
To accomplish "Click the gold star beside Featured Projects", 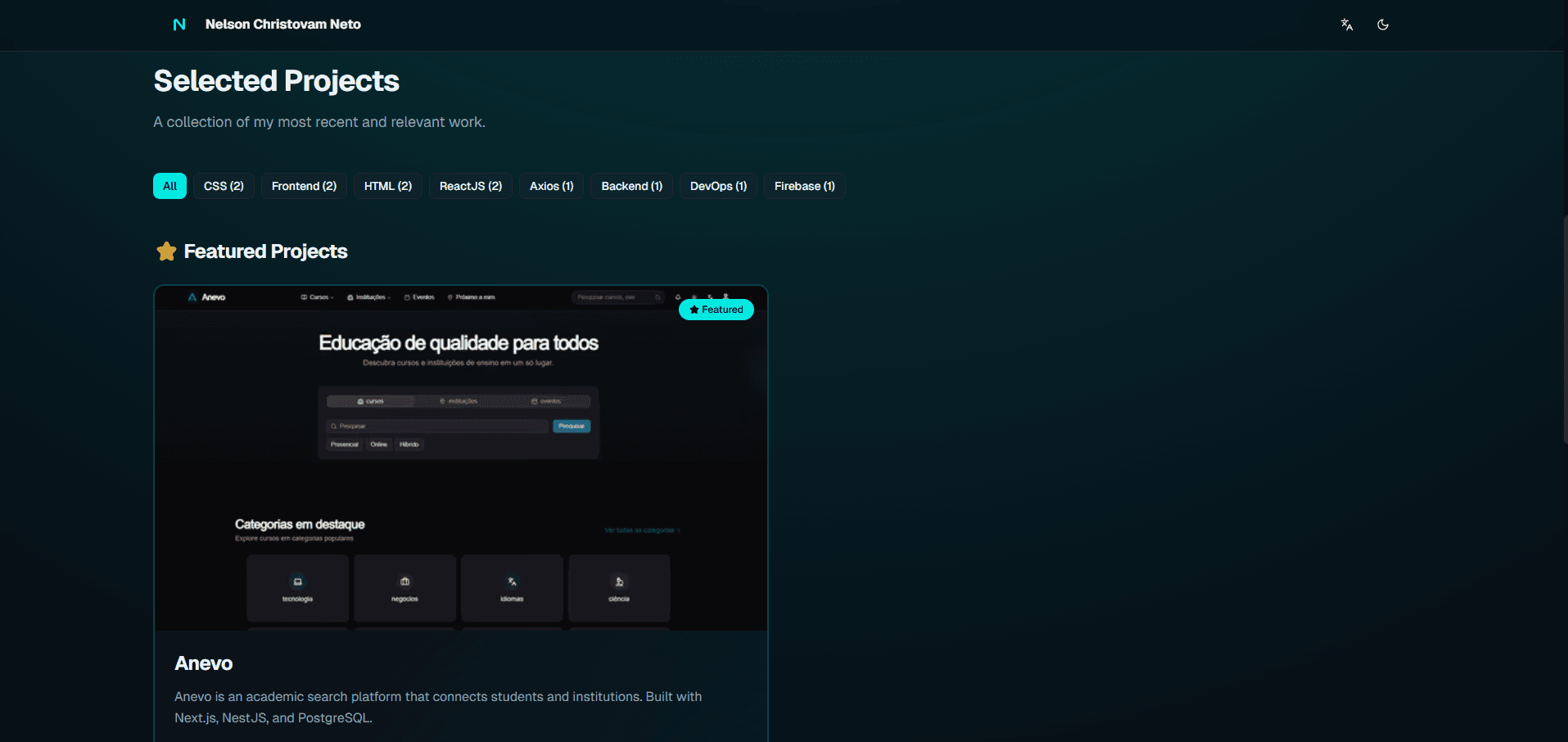I will click(166, 251).
